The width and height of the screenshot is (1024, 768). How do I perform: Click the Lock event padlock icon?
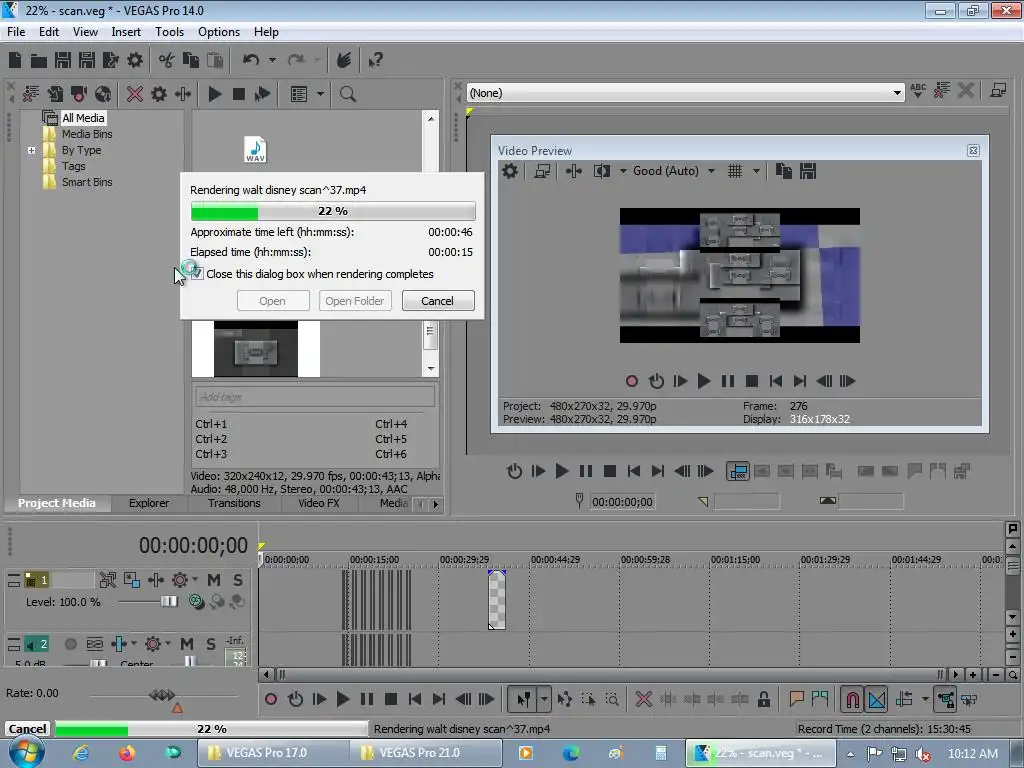pyautogui.click(x=763, y=699)
